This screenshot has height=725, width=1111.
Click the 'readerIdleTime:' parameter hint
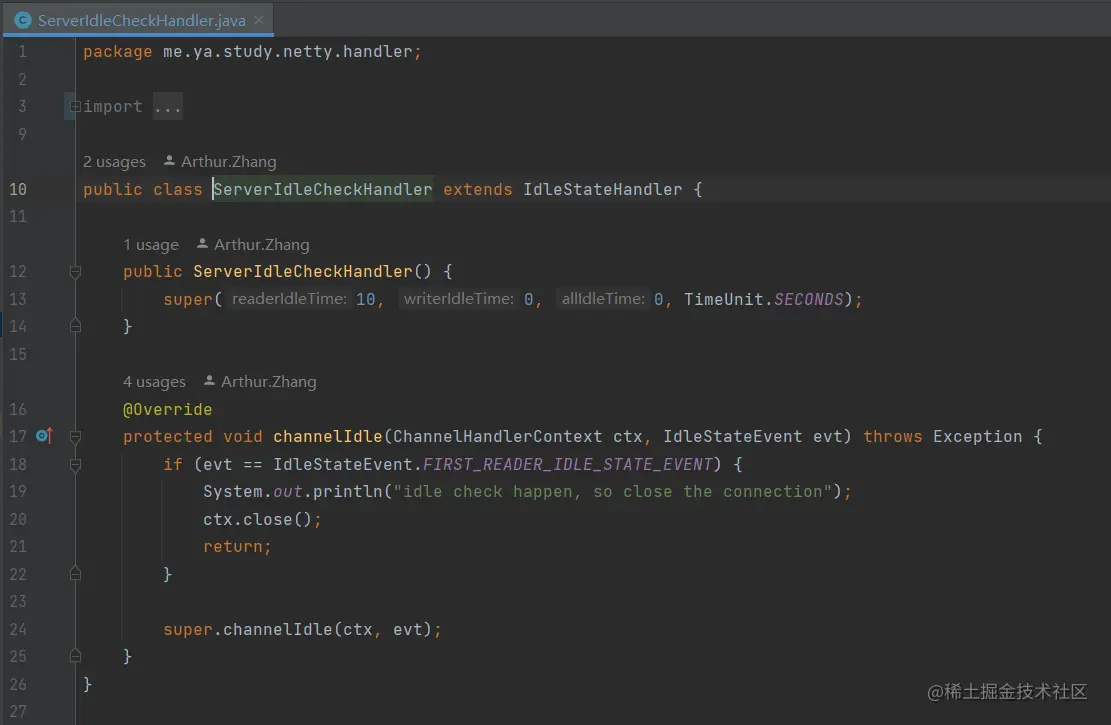pos(289,299)
